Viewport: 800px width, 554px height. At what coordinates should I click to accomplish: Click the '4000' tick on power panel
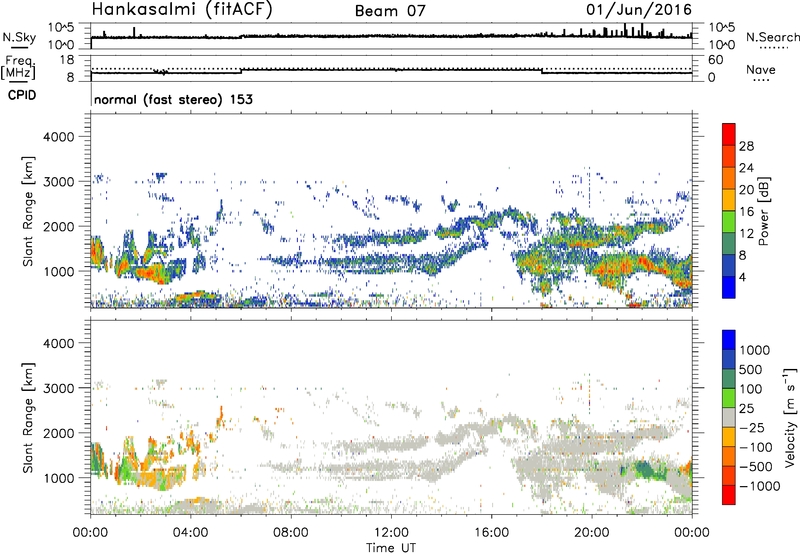58,137
